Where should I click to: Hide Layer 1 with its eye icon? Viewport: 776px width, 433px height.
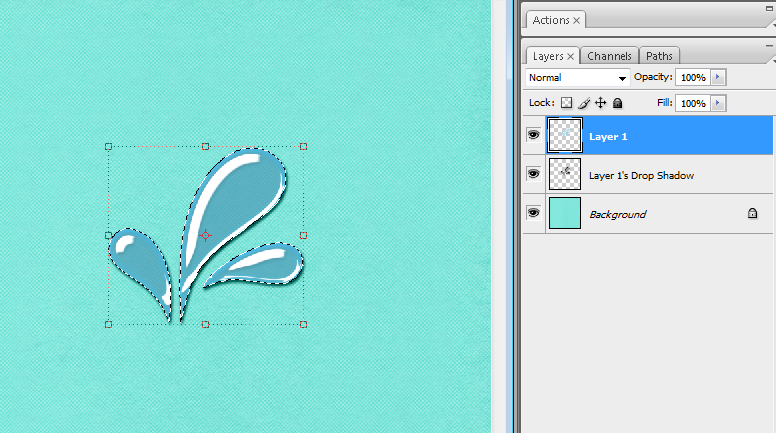pyautogui.click(x=534, y=135)
